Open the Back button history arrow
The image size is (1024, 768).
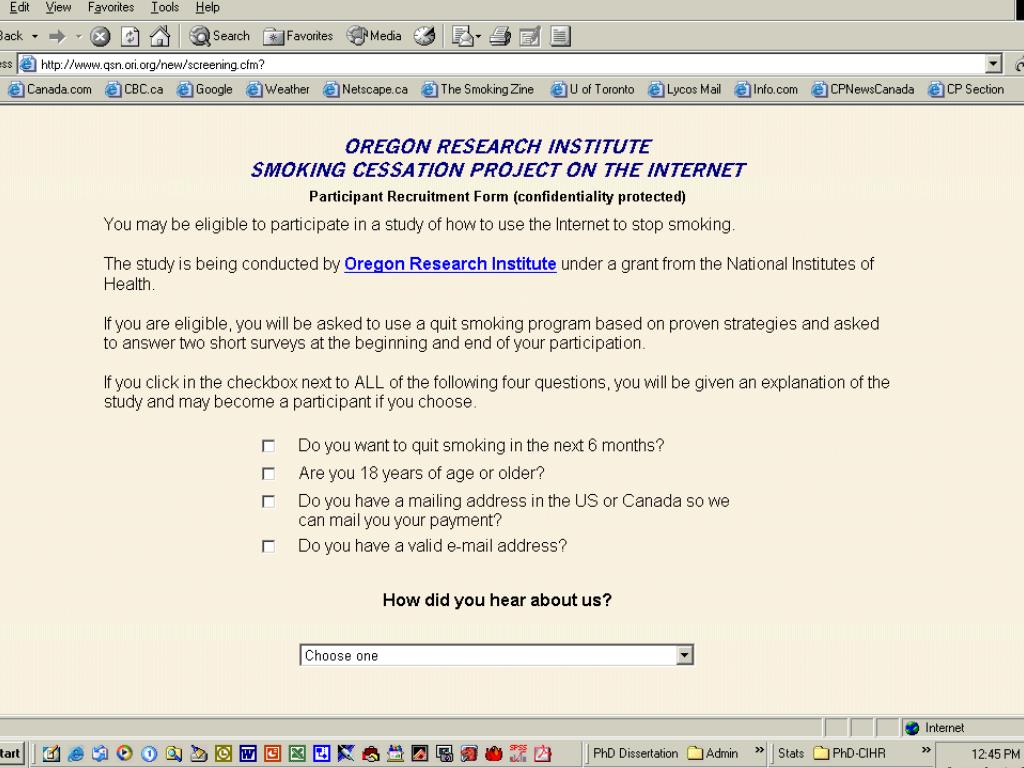(x=35, y=36)
